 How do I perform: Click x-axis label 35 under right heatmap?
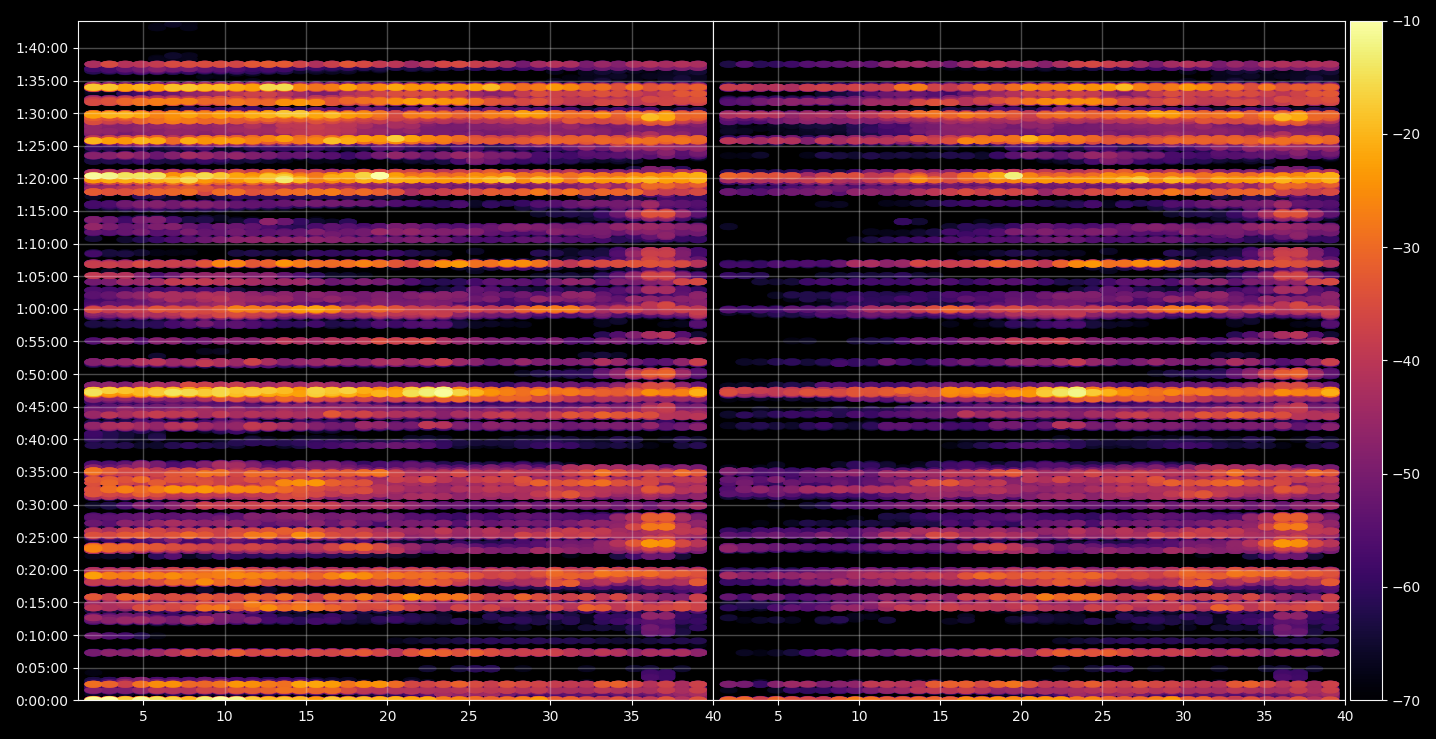click(x=1264, y=716)
